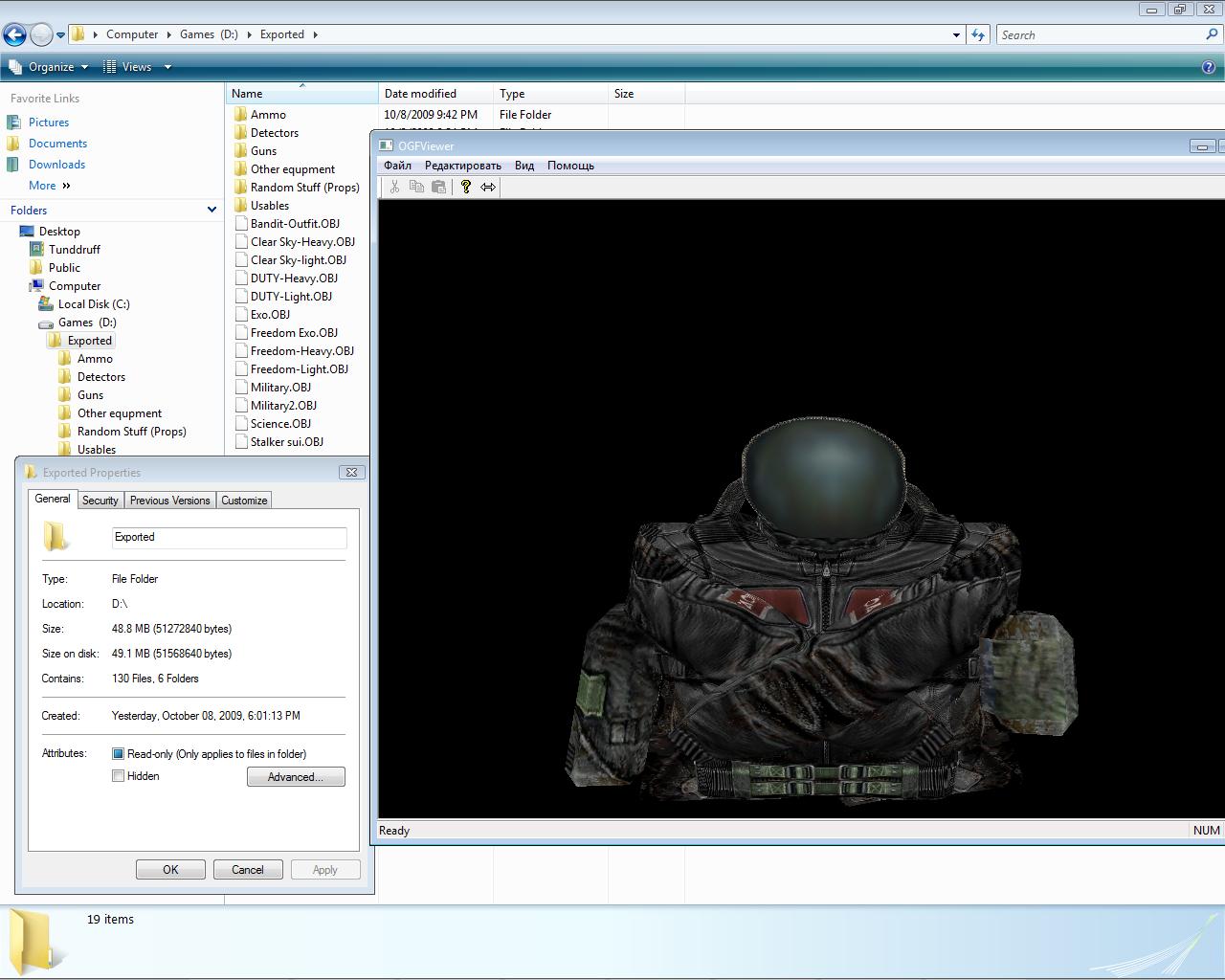The image size is (1225, 980).
Task: Expand More favorite links
Action: [50, 186]
